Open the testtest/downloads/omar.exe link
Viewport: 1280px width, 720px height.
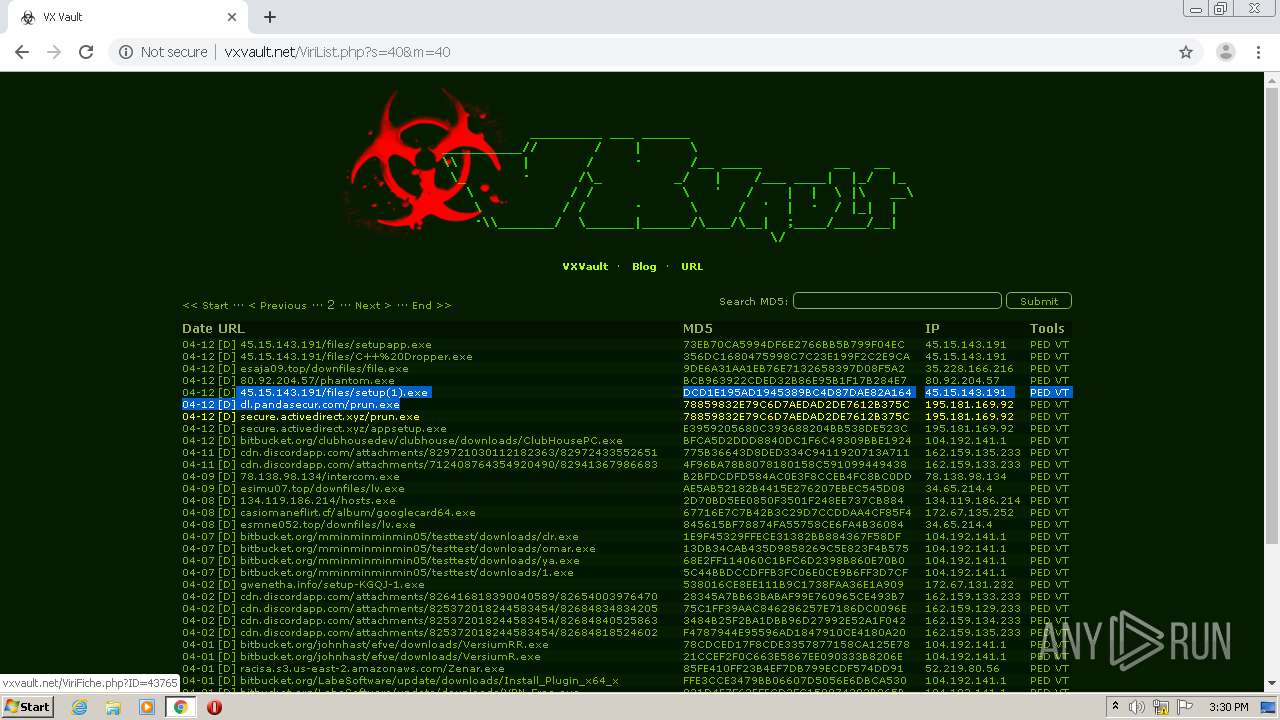pos(418,549)
